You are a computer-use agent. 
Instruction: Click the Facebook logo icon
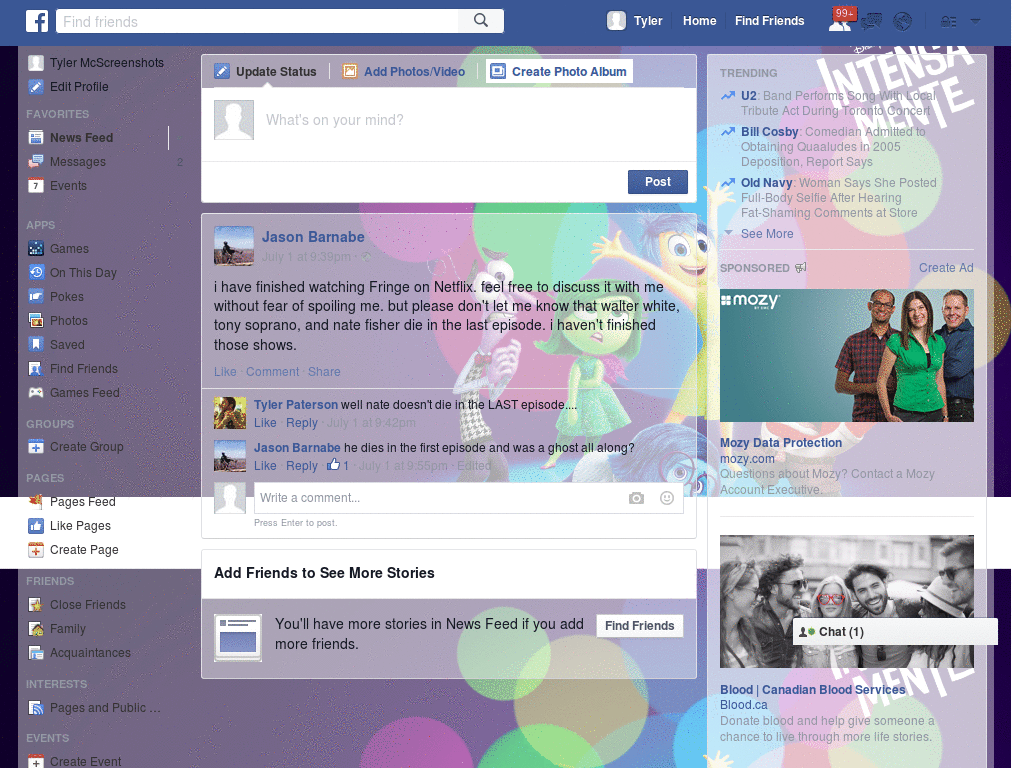coord(37,21)
